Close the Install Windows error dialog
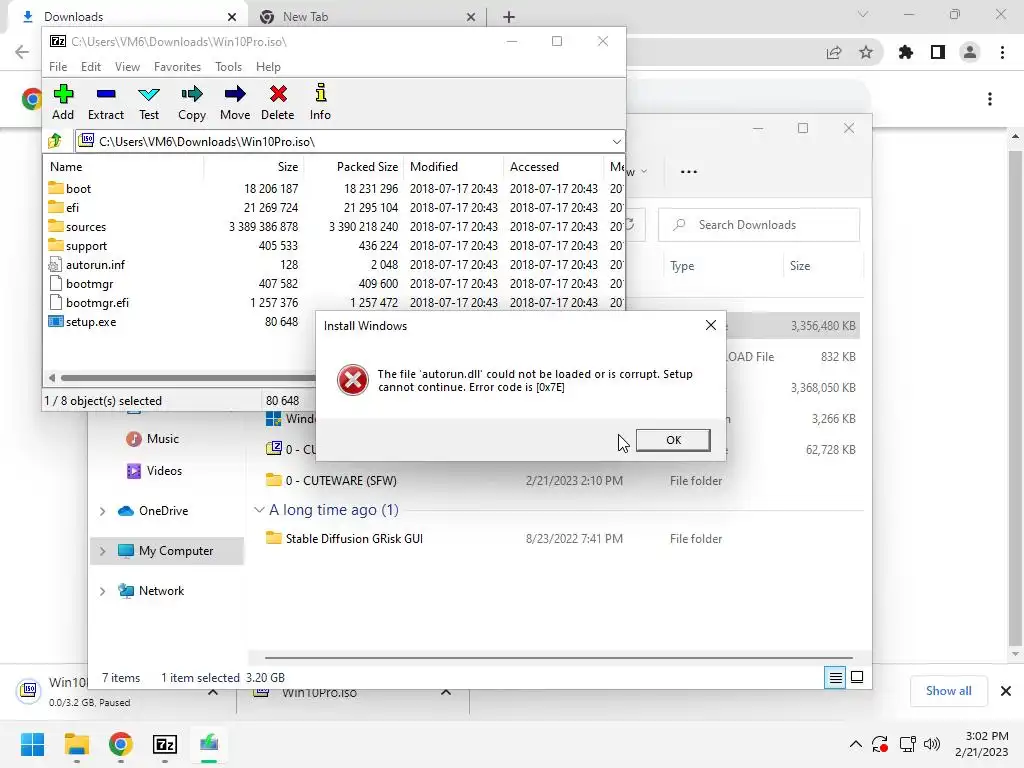 [711, 325]
